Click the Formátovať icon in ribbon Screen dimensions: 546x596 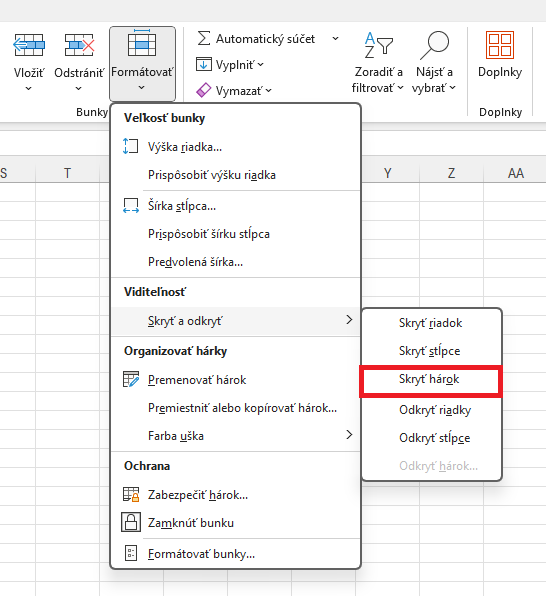pyautogui.click(x=142, y=43)
